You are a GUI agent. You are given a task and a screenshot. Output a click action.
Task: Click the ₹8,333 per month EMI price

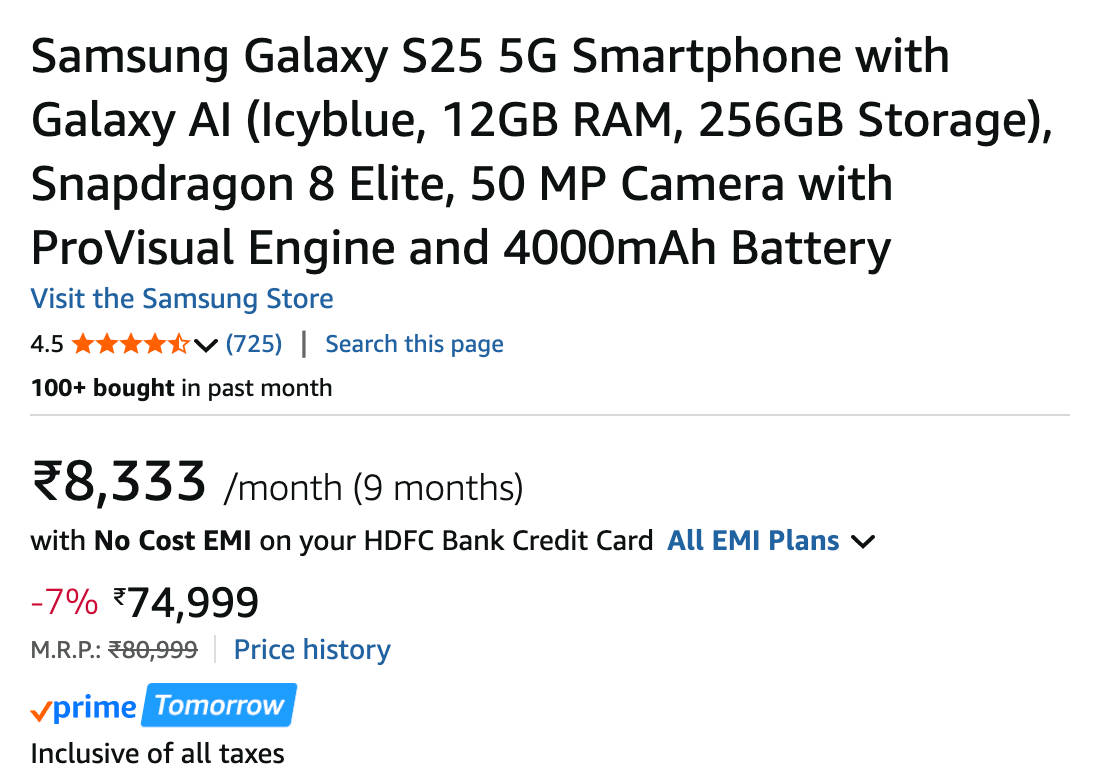(x=119, y=483)
